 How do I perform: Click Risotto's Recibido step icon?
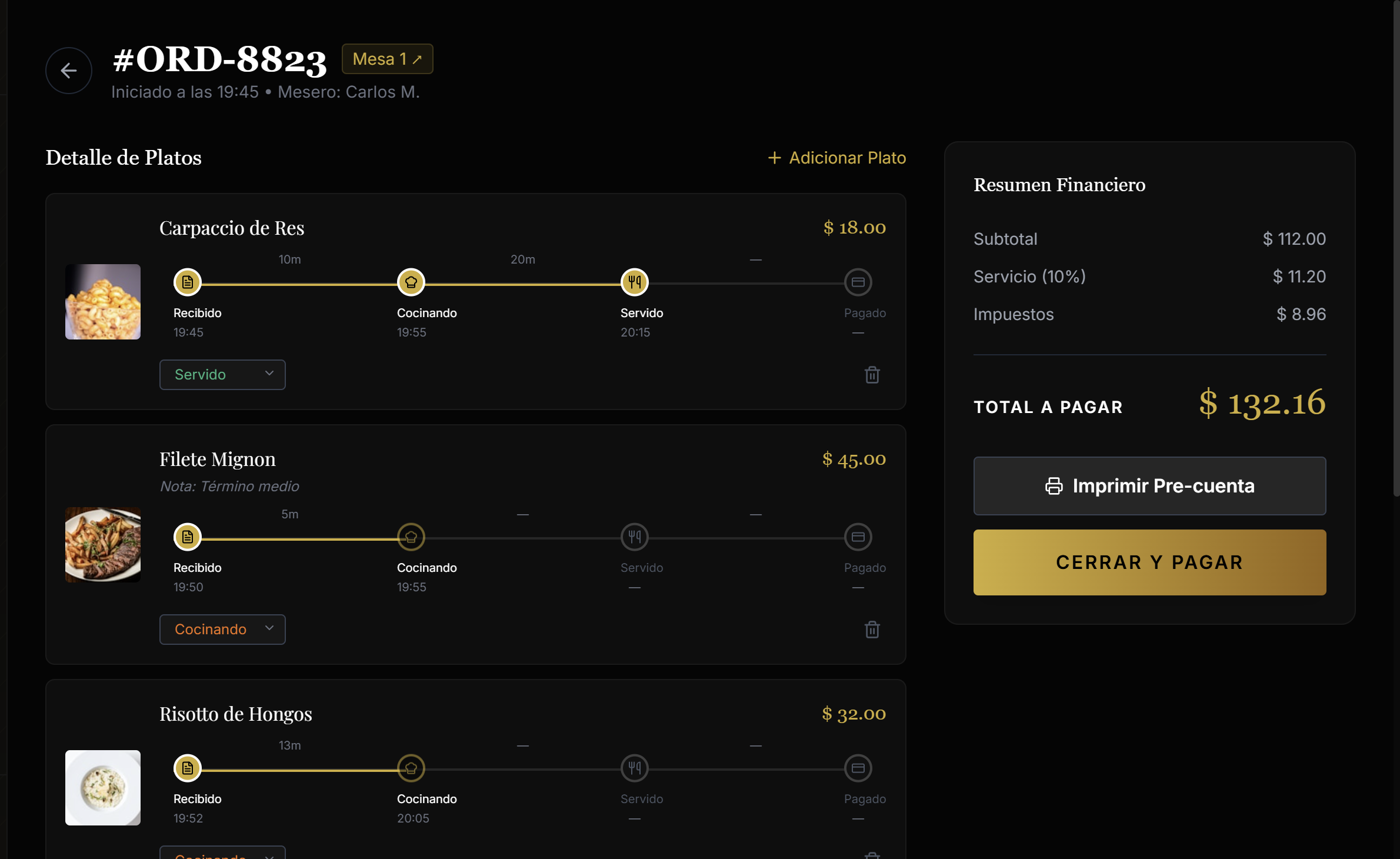(187, 768)
